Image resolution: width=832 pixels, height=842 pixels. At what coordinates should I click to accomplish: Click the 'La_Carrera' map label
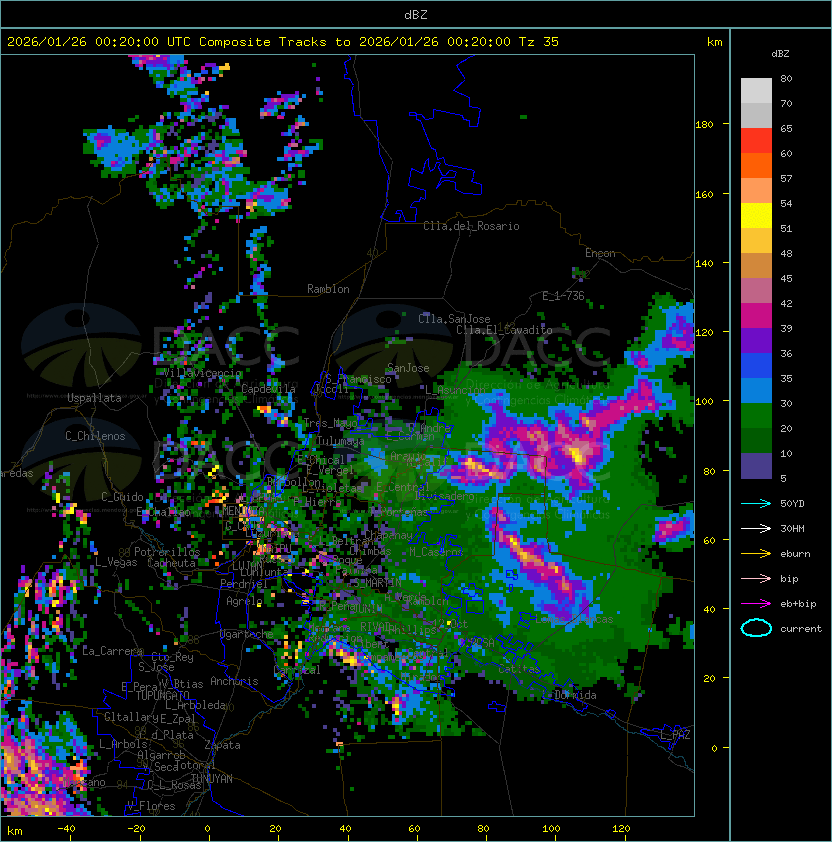(112, 651)
